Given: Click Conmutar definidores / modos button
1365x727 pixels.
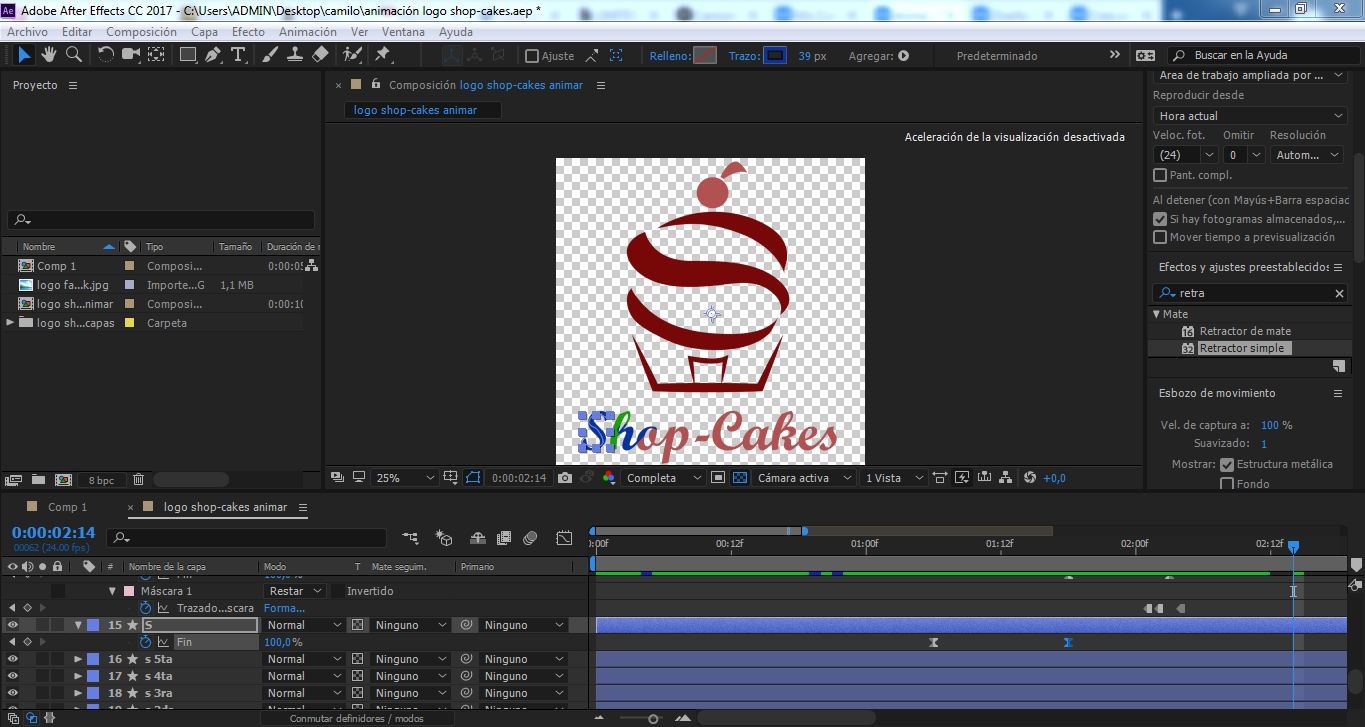Looking at the screenshot, I should (x=357, y=718).
